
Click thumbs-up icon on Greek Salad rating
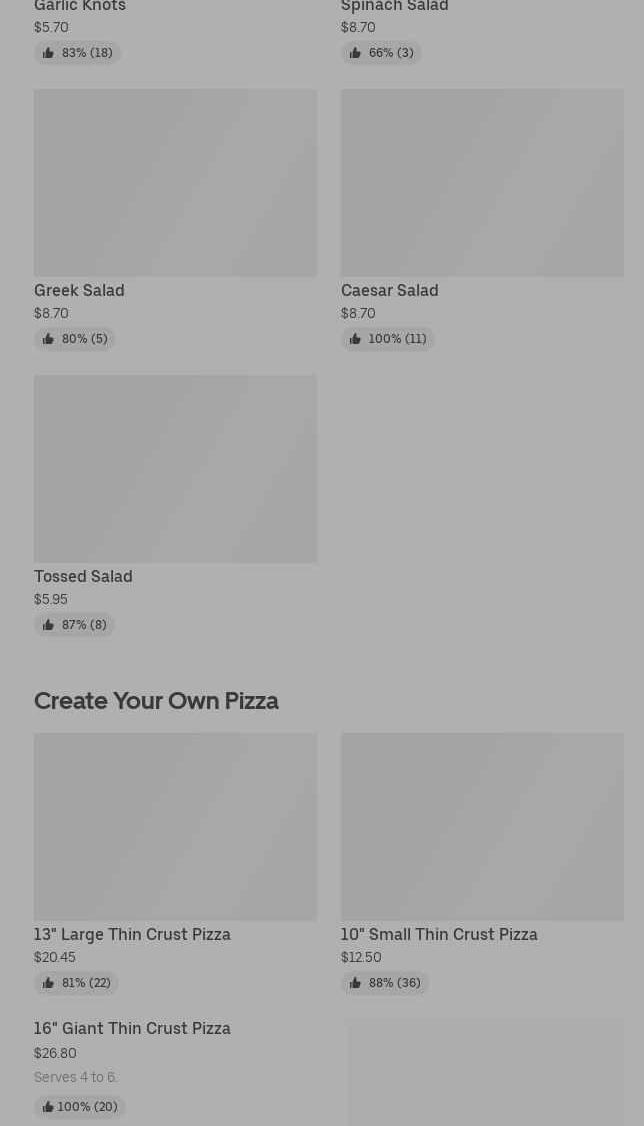click(x=48, y=339)
